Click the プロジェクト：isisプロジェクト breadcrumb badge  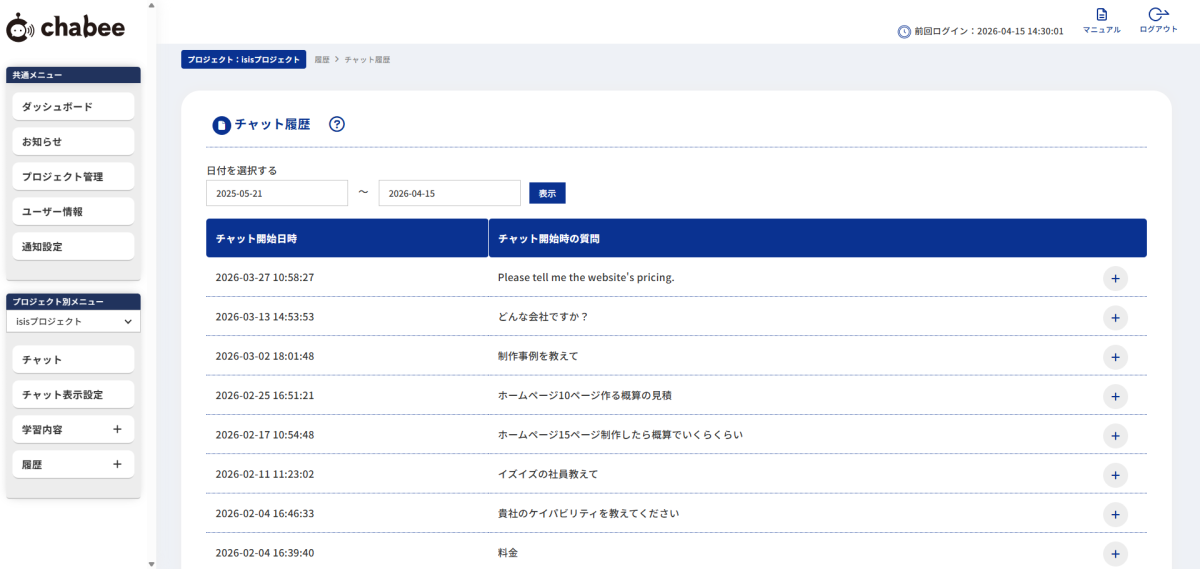click(x=244, y=60)
